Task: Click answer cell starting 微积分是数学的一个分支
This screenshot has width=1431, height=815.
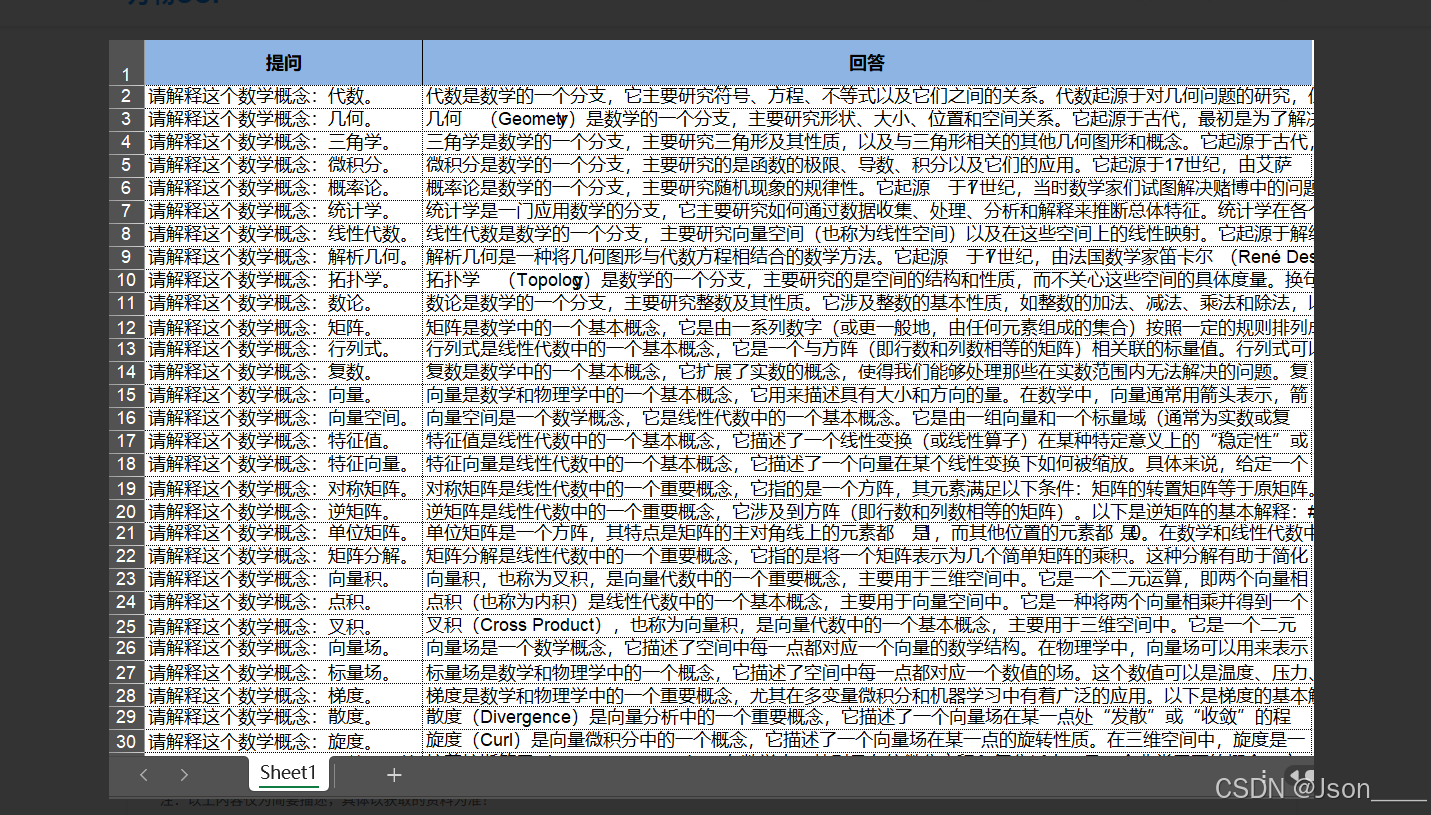Action: (x=867, y=165)
